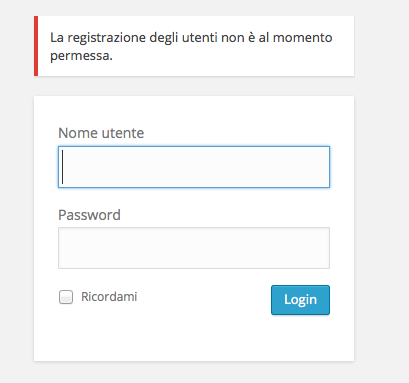409x383 pixels.
Task: Select the registration error message text
Action: coord(191,46)
